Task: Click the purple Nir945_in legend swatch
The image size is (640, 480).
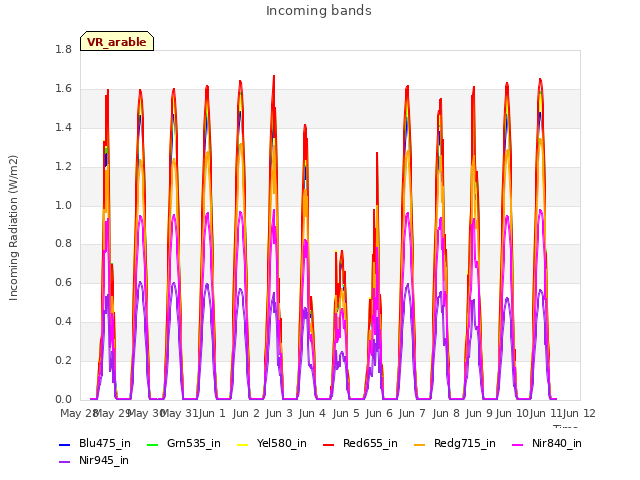Action: coord(65,462)
